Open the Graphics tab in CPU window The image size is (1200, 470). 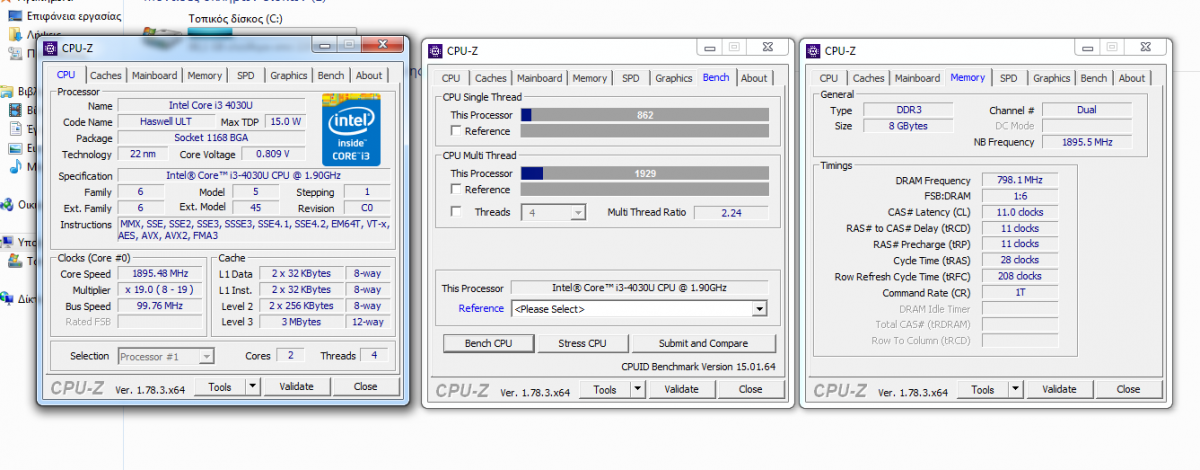(x=289, y=75)
